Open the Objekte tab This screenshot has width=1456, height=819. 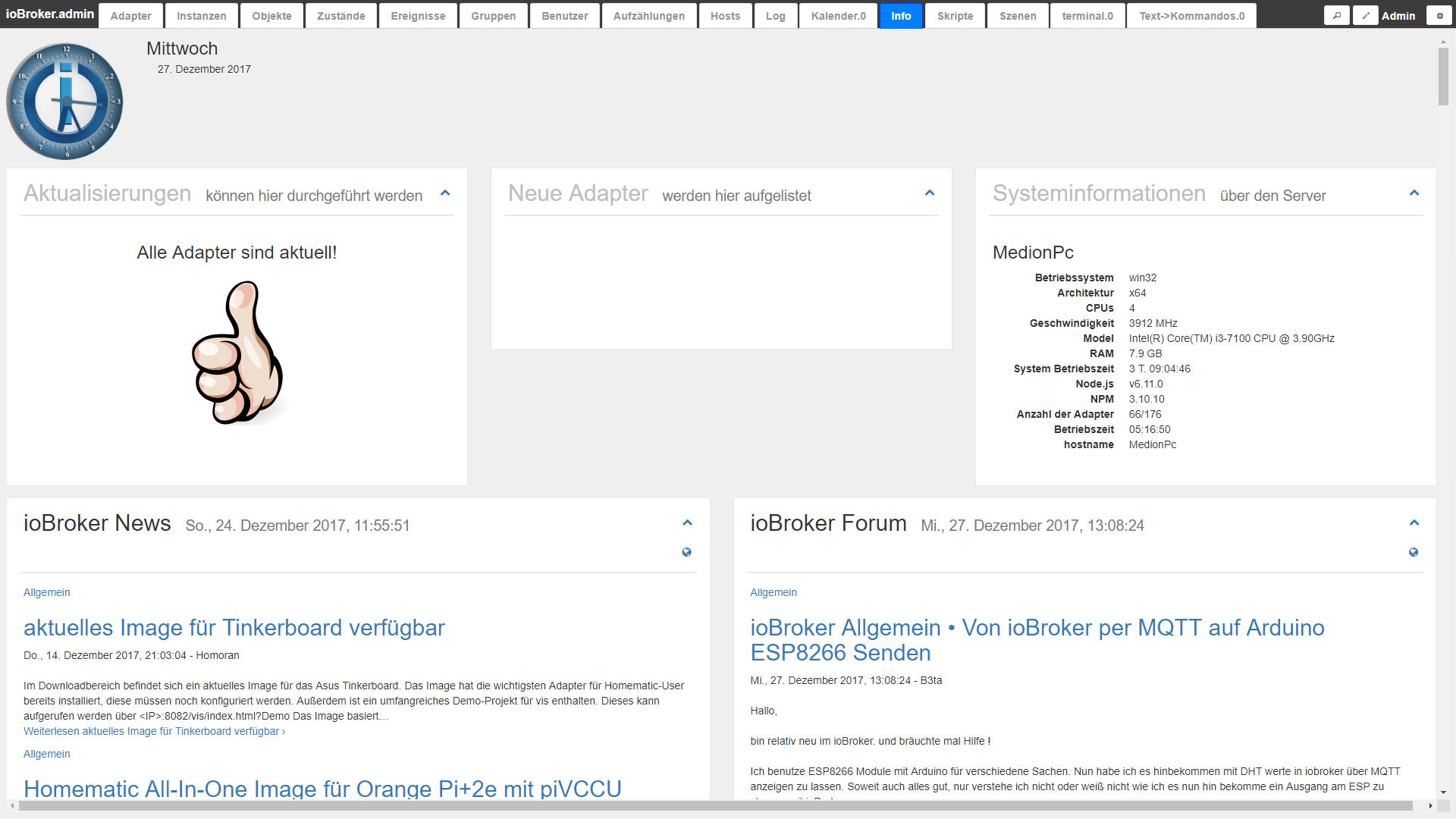pyautogui.click(x=272, y=16)
